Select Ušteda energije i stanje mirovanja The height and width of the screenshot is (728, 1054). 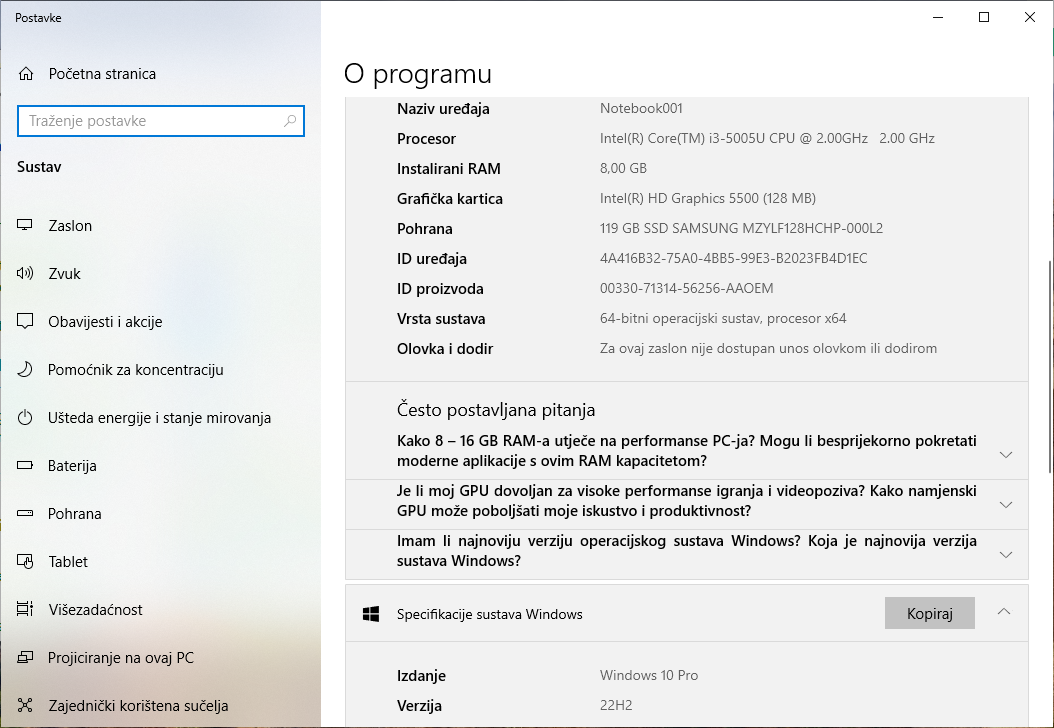click(x=160, y=417)
